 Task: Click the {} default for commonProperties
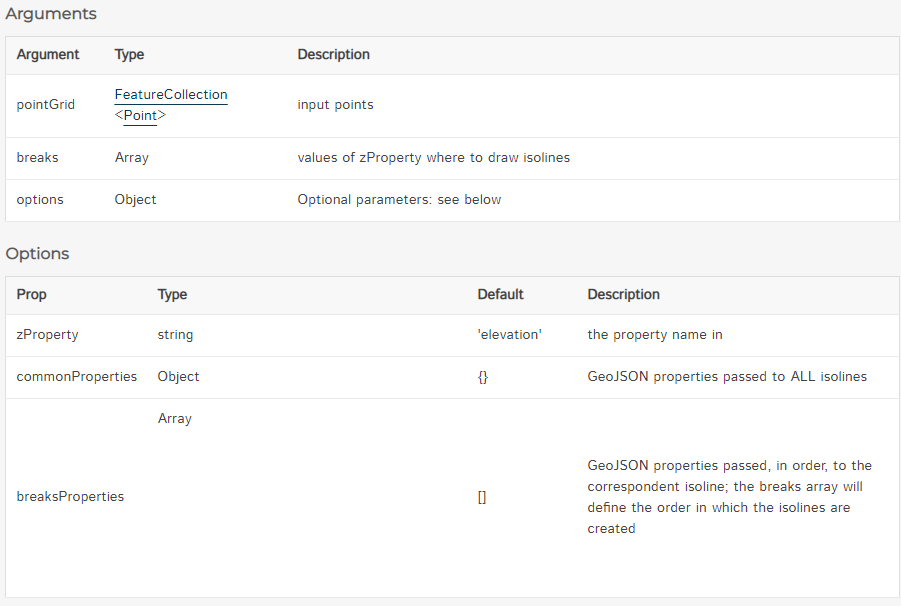(x=483, y=377)
